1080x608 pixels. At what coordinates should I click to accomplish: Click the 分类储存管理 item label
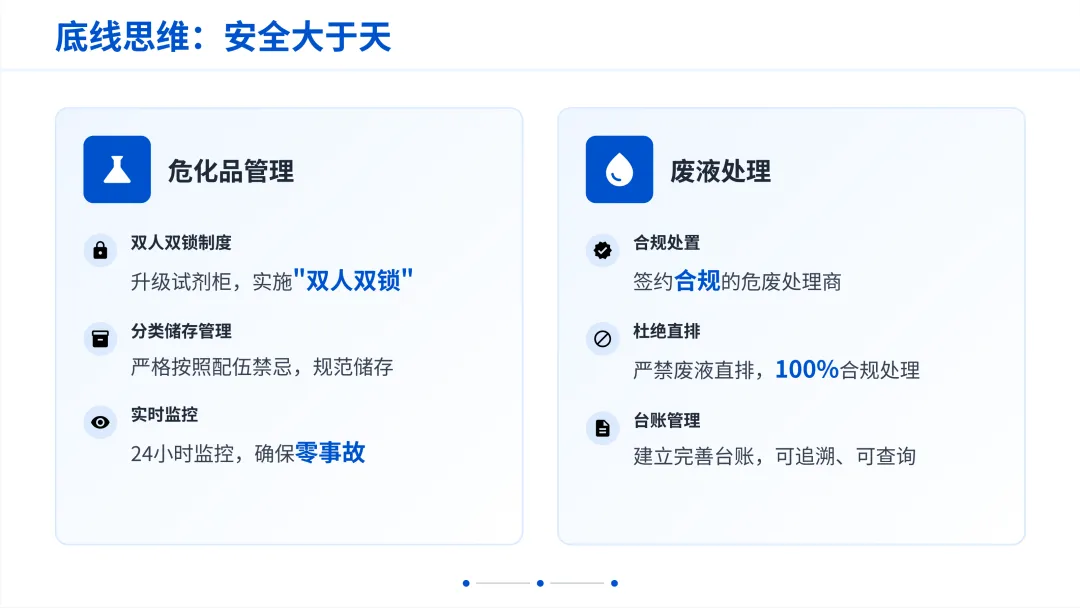pos(181,331)
